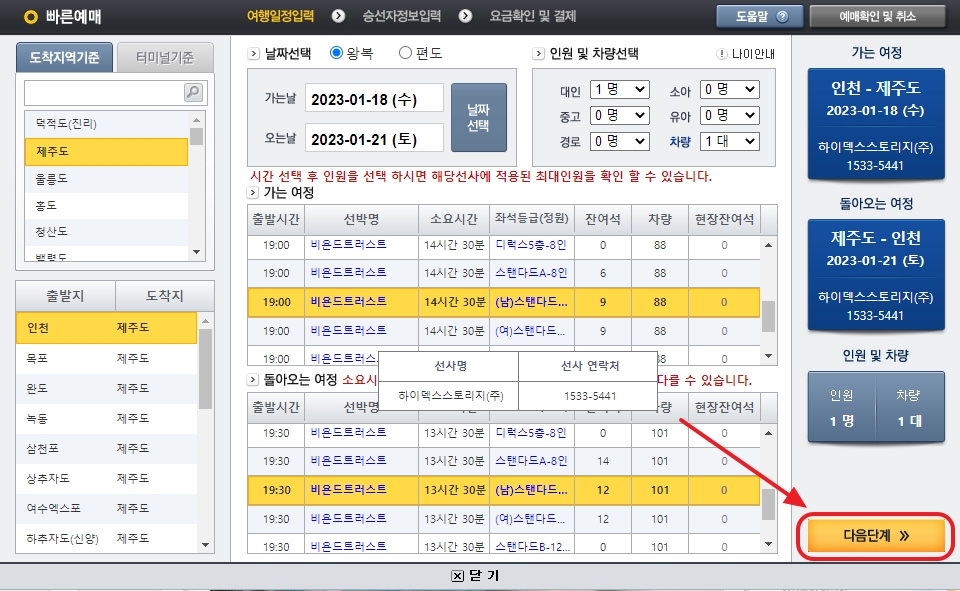Switch to the 도착지역기준 tab
960x591 pixels.
[x=64, y=58]
